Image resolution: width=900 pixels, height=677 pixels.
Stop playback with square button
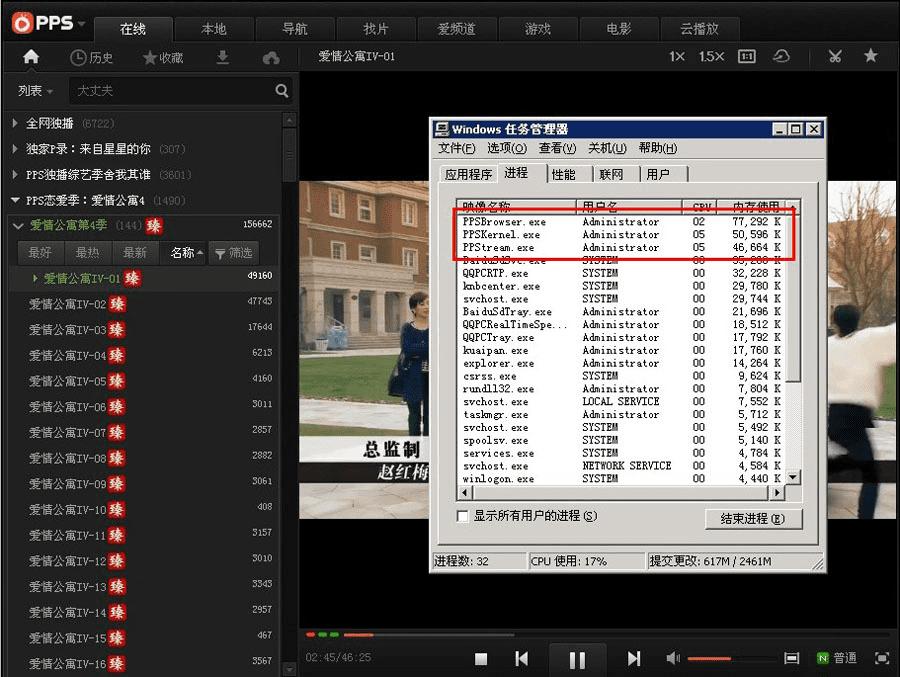(x=481, y=659)
